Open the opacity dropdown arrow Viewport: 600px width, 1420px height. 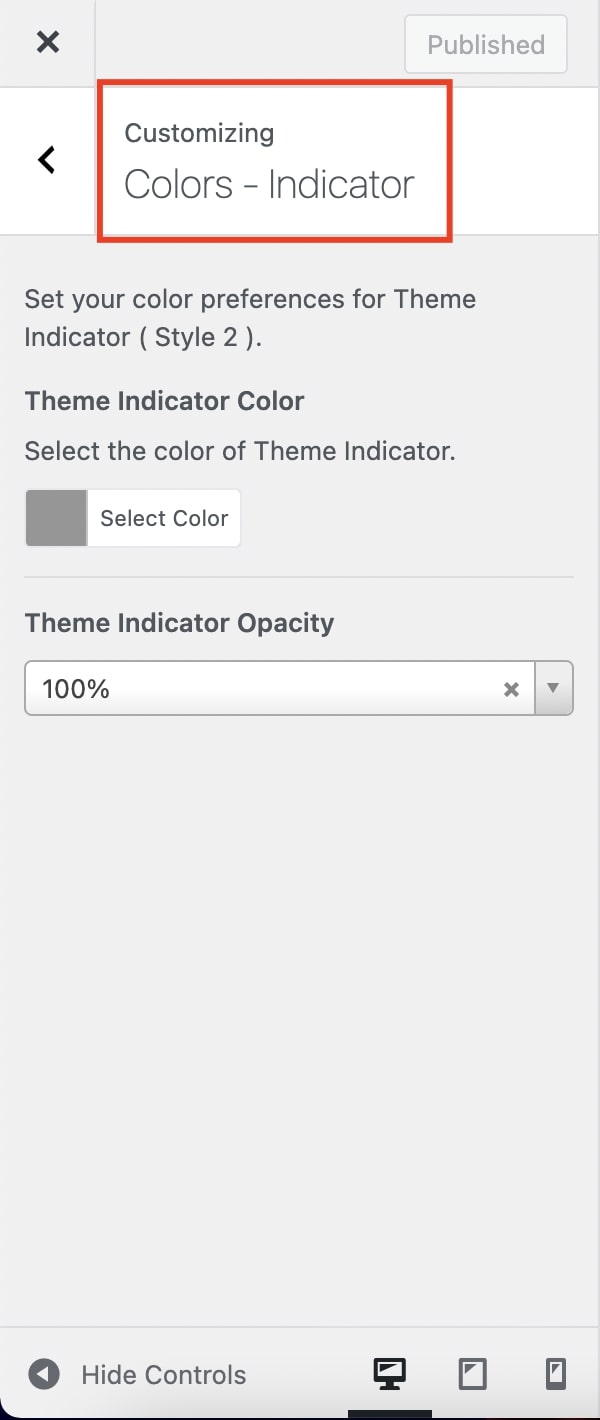tap(554, 688)
